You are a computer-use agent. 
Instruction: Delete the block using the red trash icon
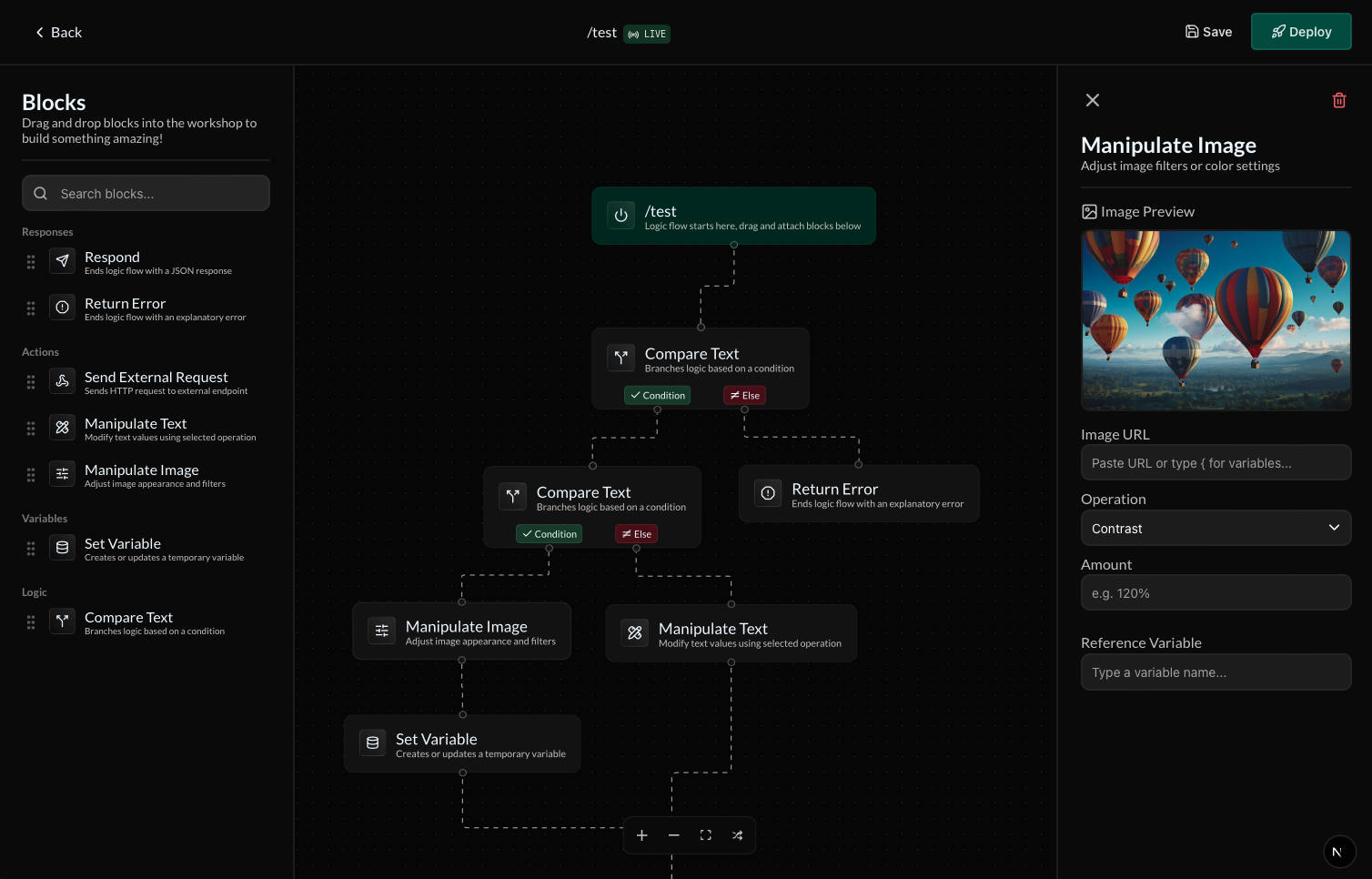pyautogui.click(x=1338, y=100)
